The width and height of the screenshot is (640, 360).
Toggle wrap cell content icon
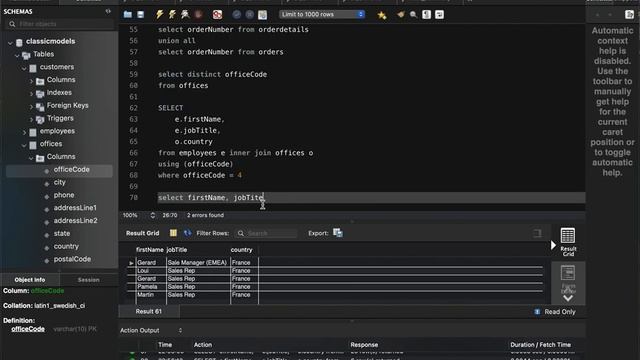click(x=538, y=233)
